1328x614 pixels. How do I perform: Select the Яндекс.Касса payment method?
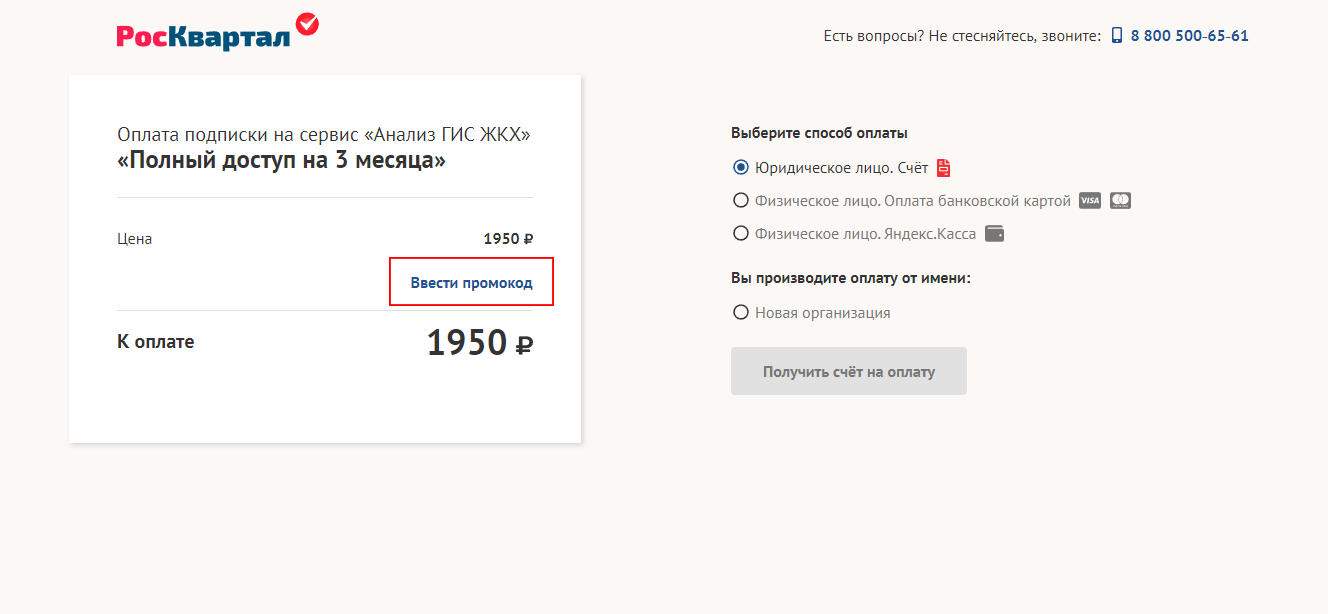tap(741, 234)
